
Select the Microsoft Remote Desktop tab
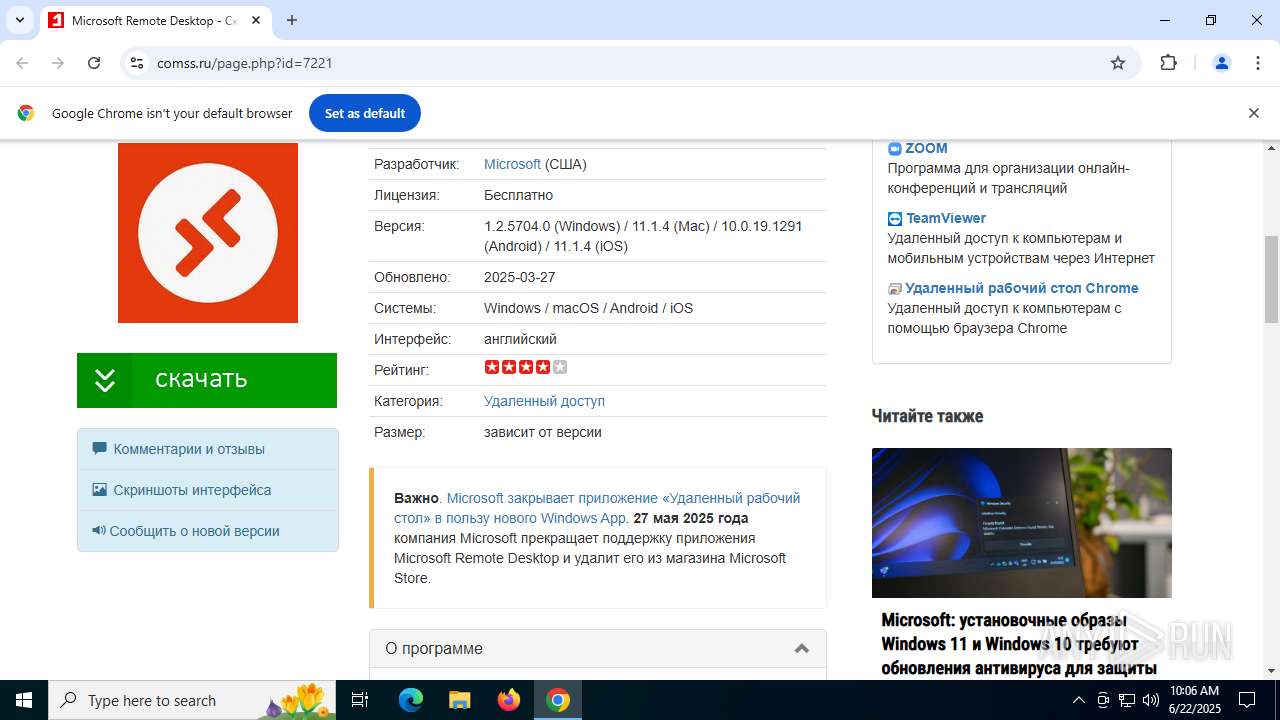click(x=155, y=20)
